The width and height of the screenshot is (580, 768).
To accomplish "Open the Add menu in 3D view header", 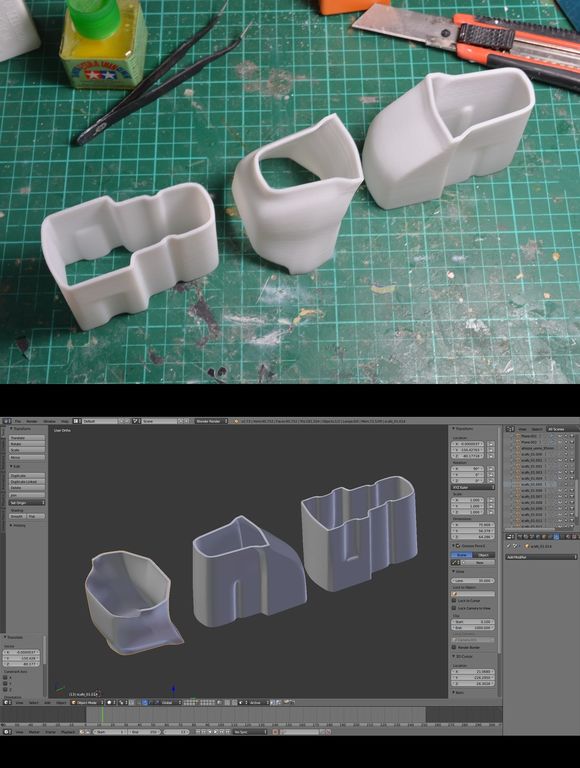I will pos(47,702).
